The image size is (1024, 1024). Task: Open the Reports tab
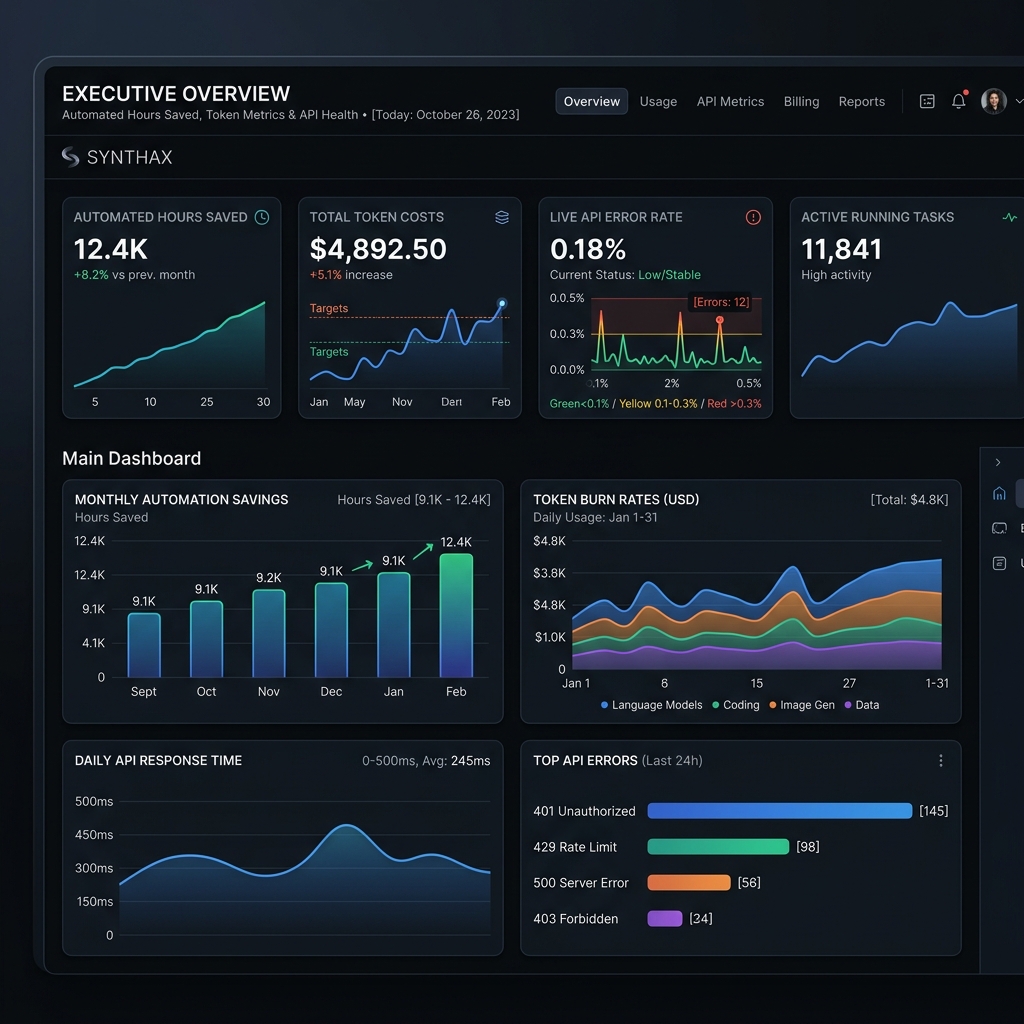tap(861, 101)
